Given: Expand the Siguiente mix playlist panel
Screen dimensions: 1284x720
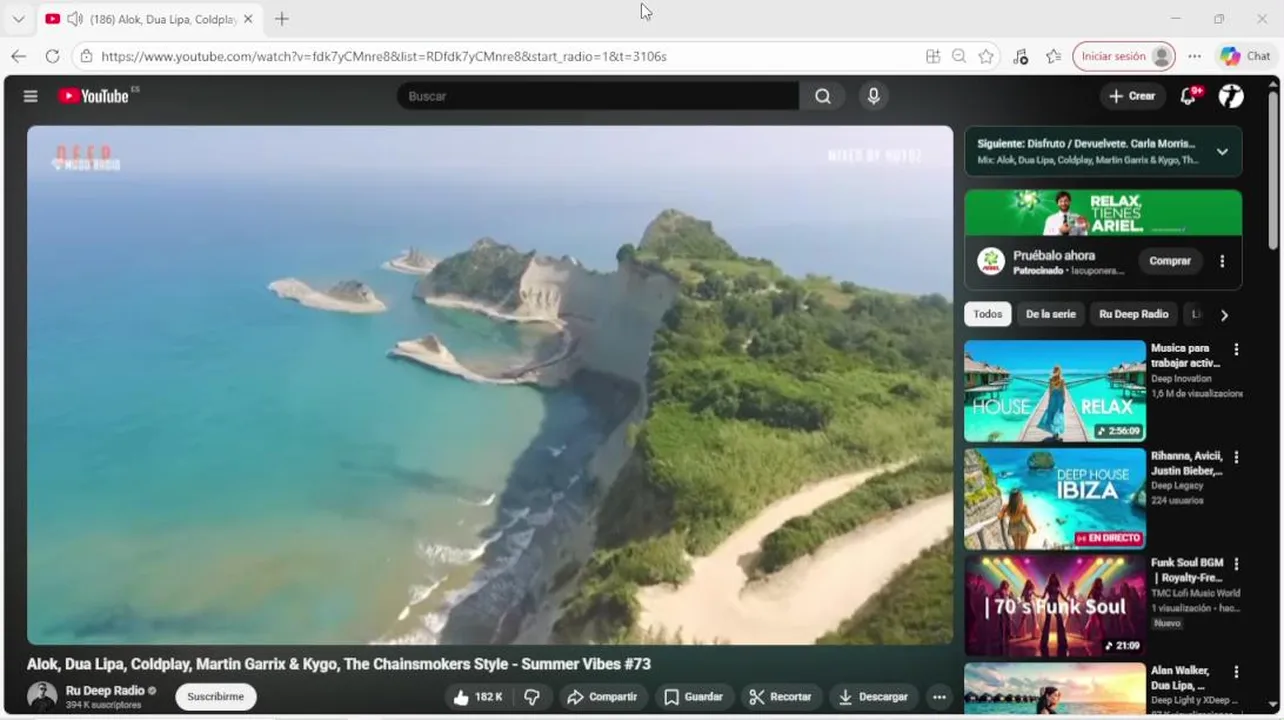Looking at the screenshot, I should (1221, 152).
